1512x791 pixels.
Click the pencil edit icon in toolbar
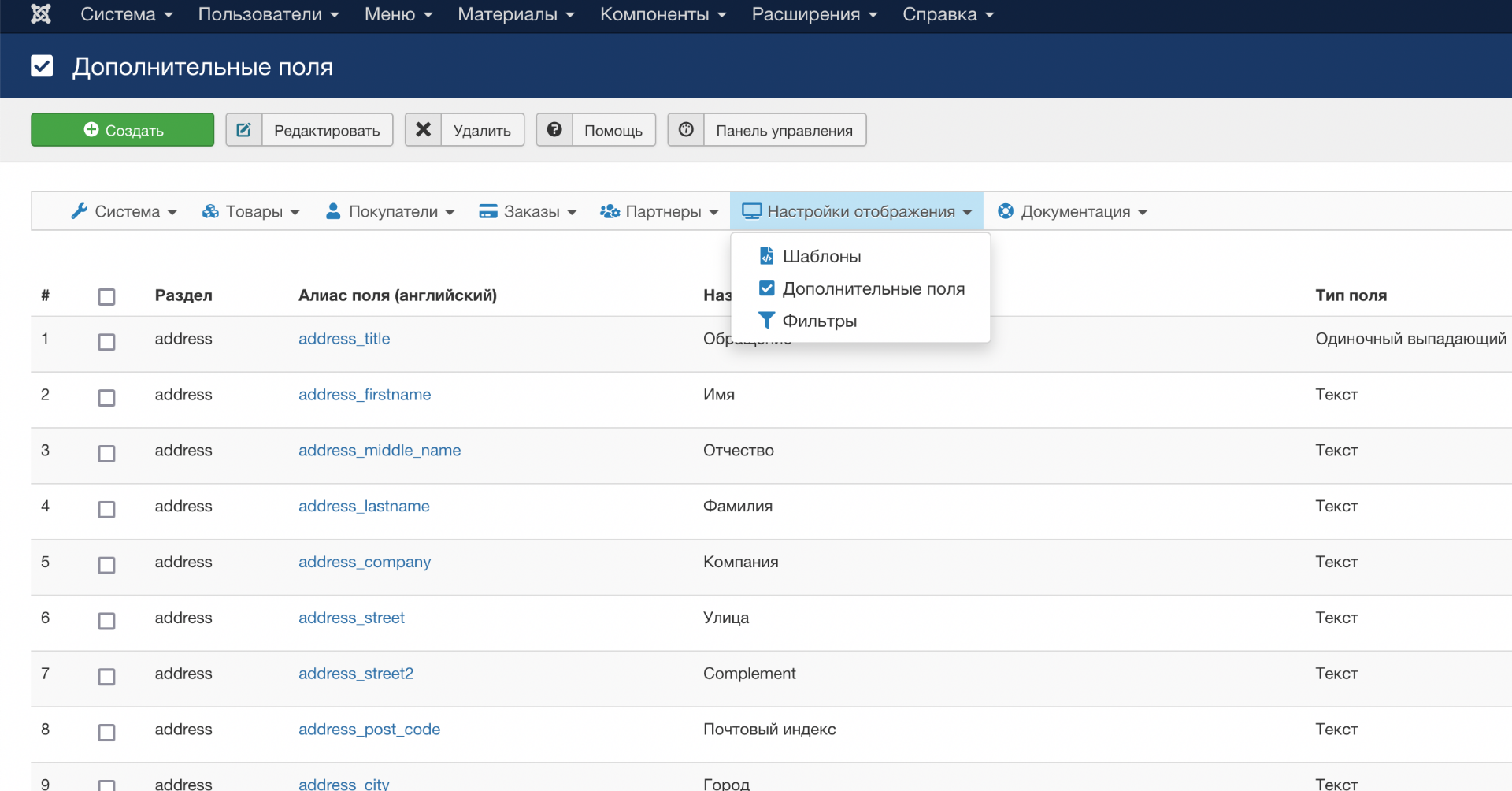click(244, 130)
